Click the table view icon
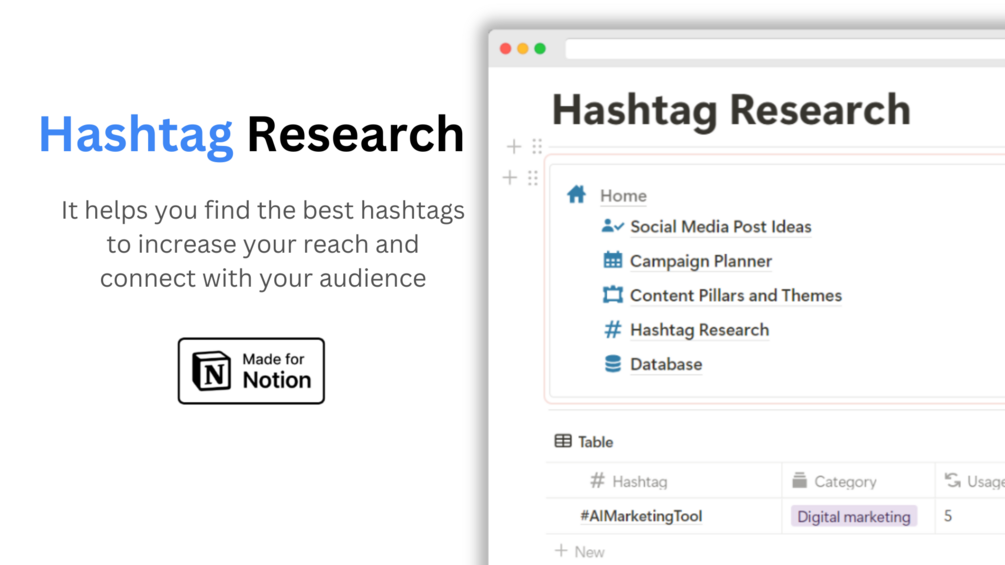 pos(563,441)
